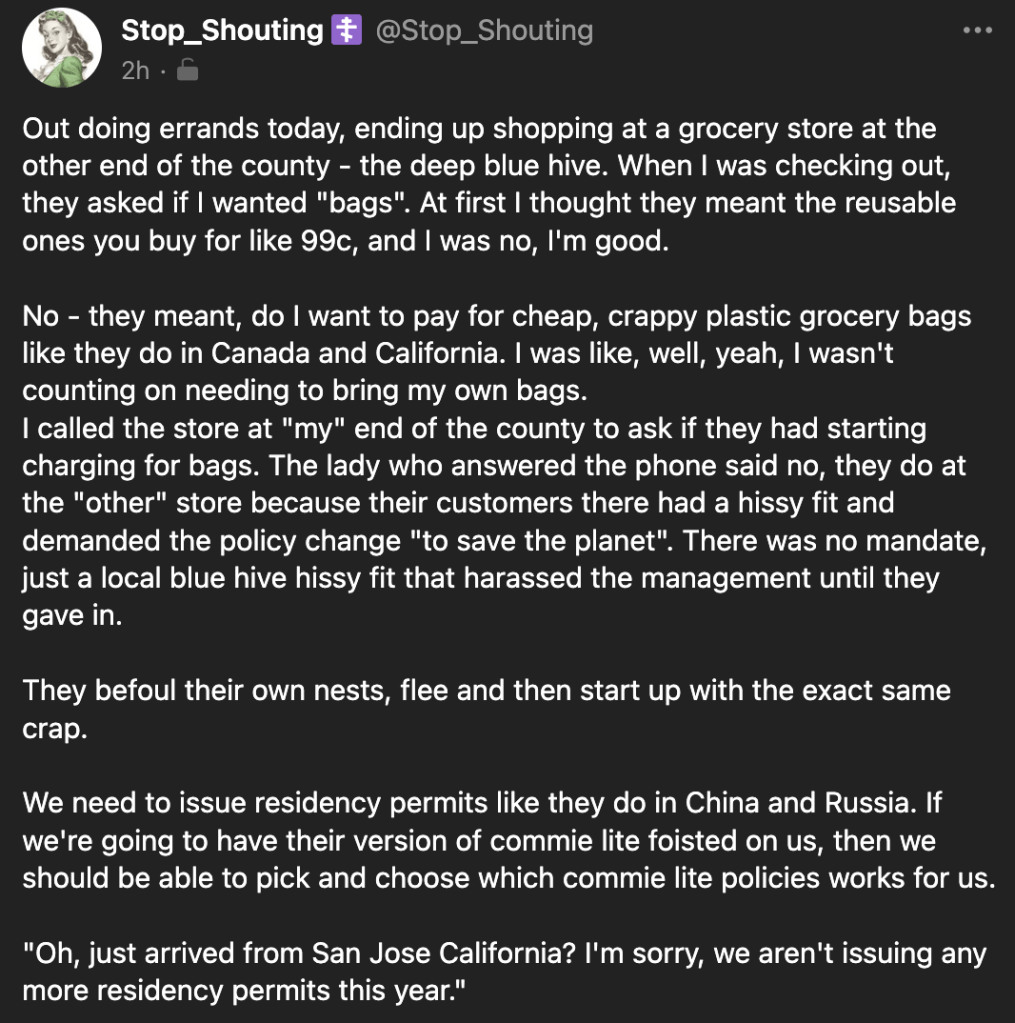1015x1023 pixels.
Task: Click the unlocked padlock visibility icon
Action: tap(187, 70)
